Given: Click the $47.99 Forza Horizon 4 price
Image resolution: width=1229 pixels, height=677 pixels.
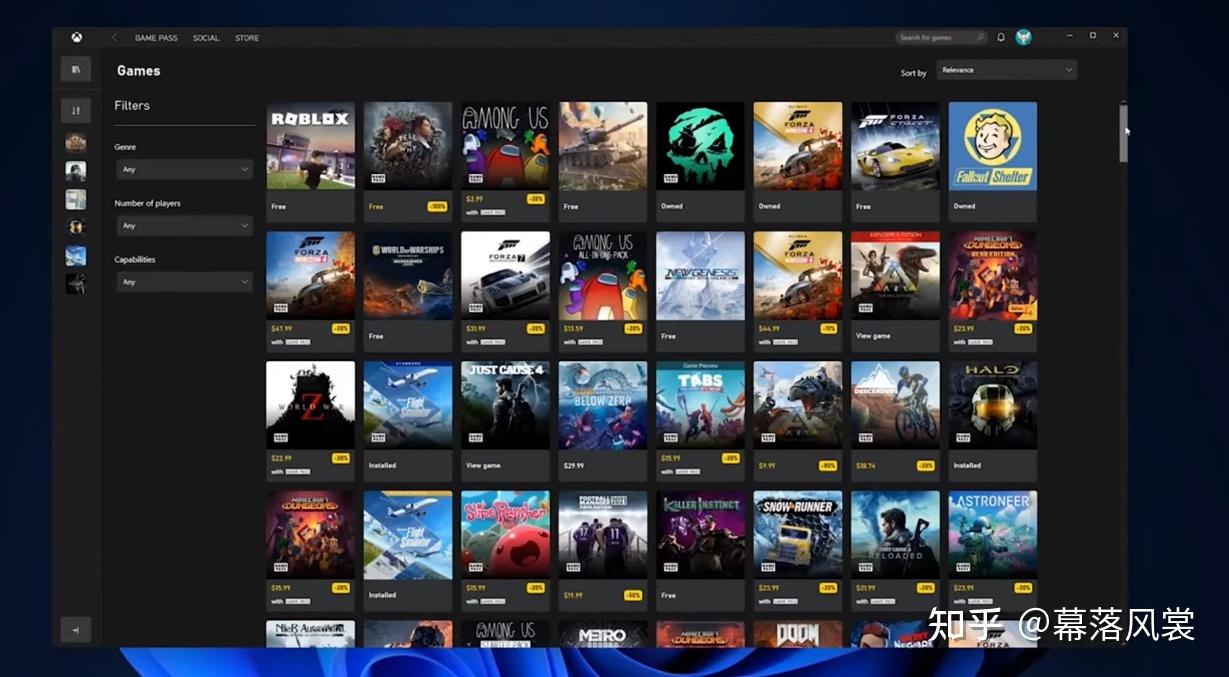Looking at the screenshot, I should pos(281,328).
